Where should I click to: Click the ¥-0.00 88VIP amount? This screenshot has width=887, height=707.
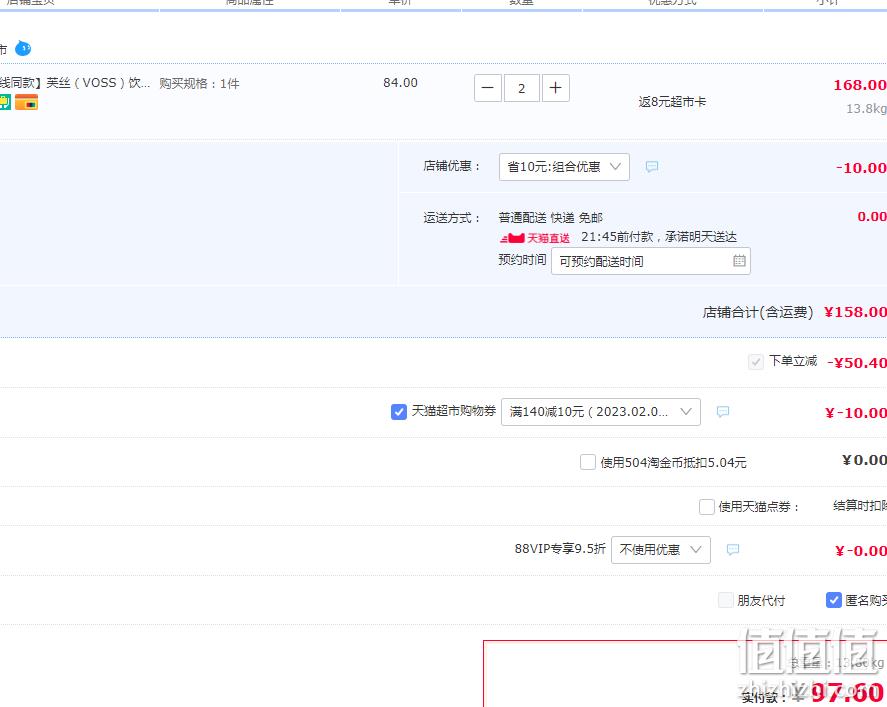(x=861, y=551)
